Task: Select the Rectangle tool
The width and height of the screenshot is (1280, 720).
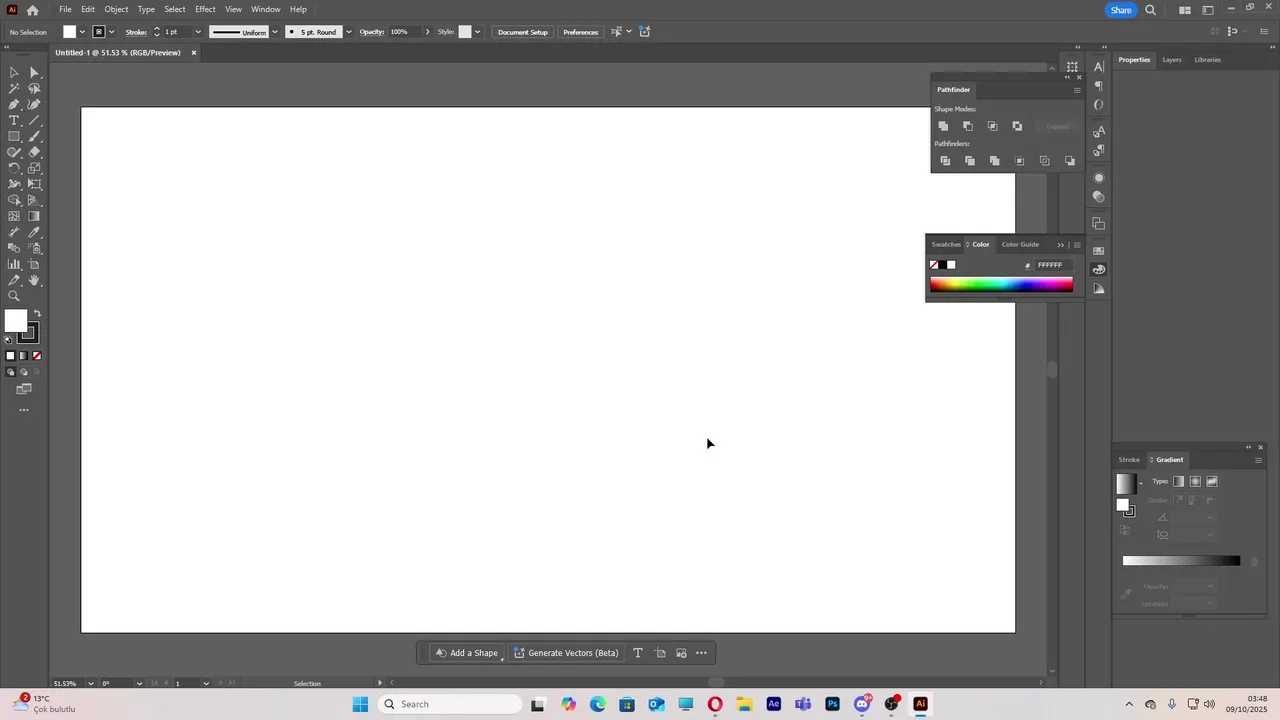Action: [14, 136]
